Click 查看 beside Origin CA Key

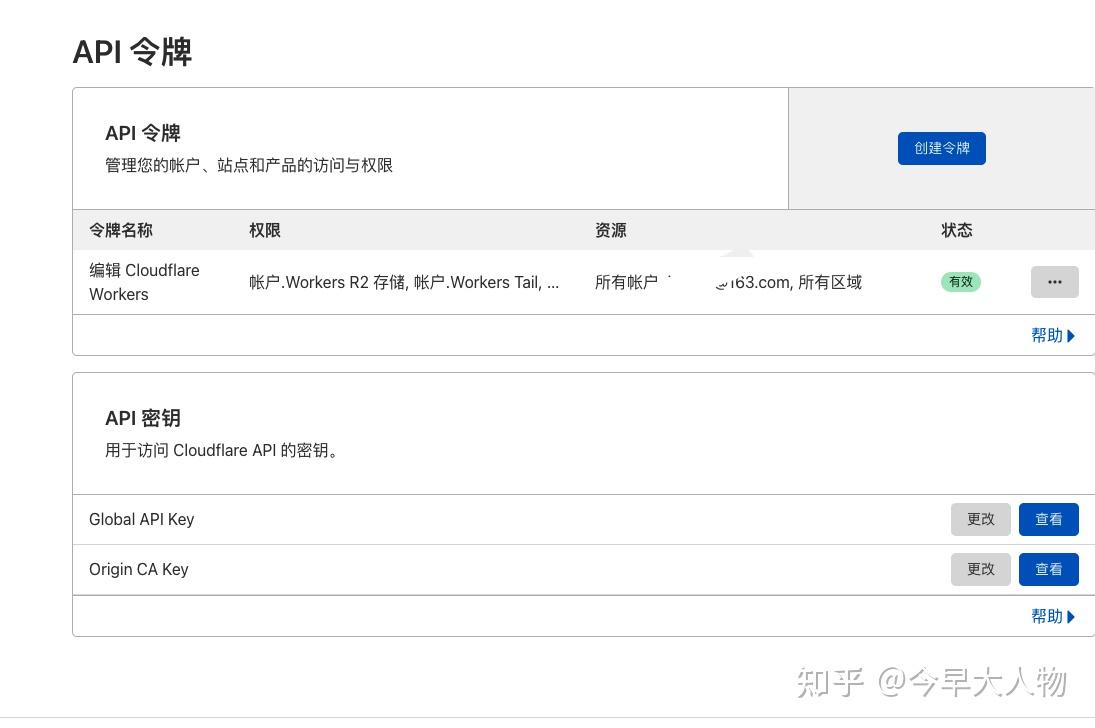[x=1048, y=569]
